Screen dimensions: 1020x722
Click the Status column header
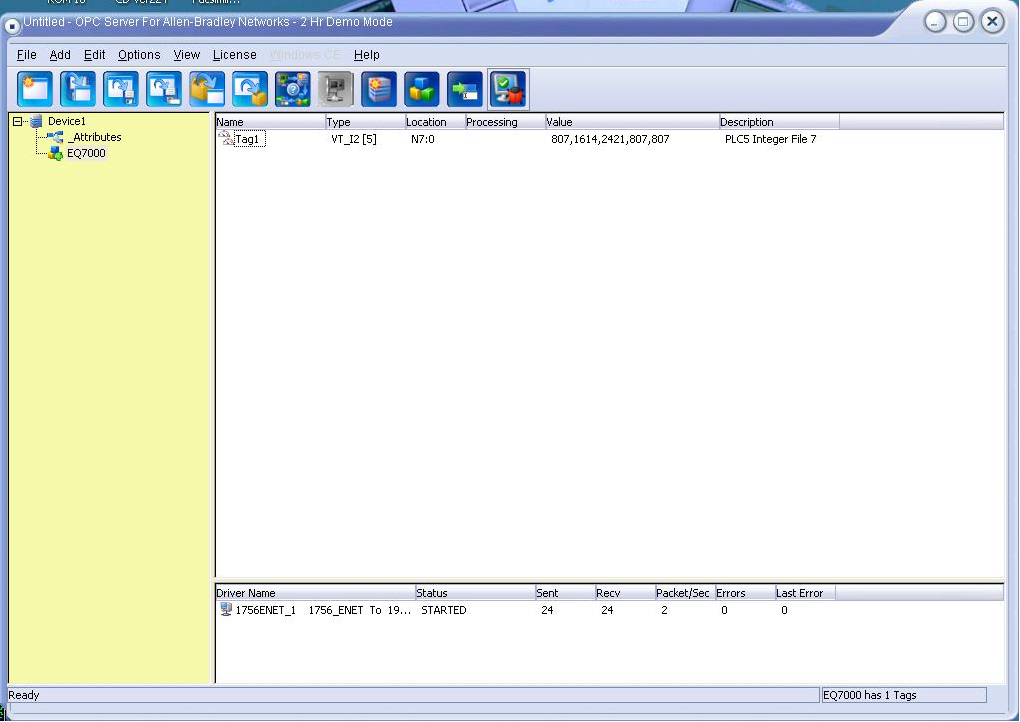(475, 593)
